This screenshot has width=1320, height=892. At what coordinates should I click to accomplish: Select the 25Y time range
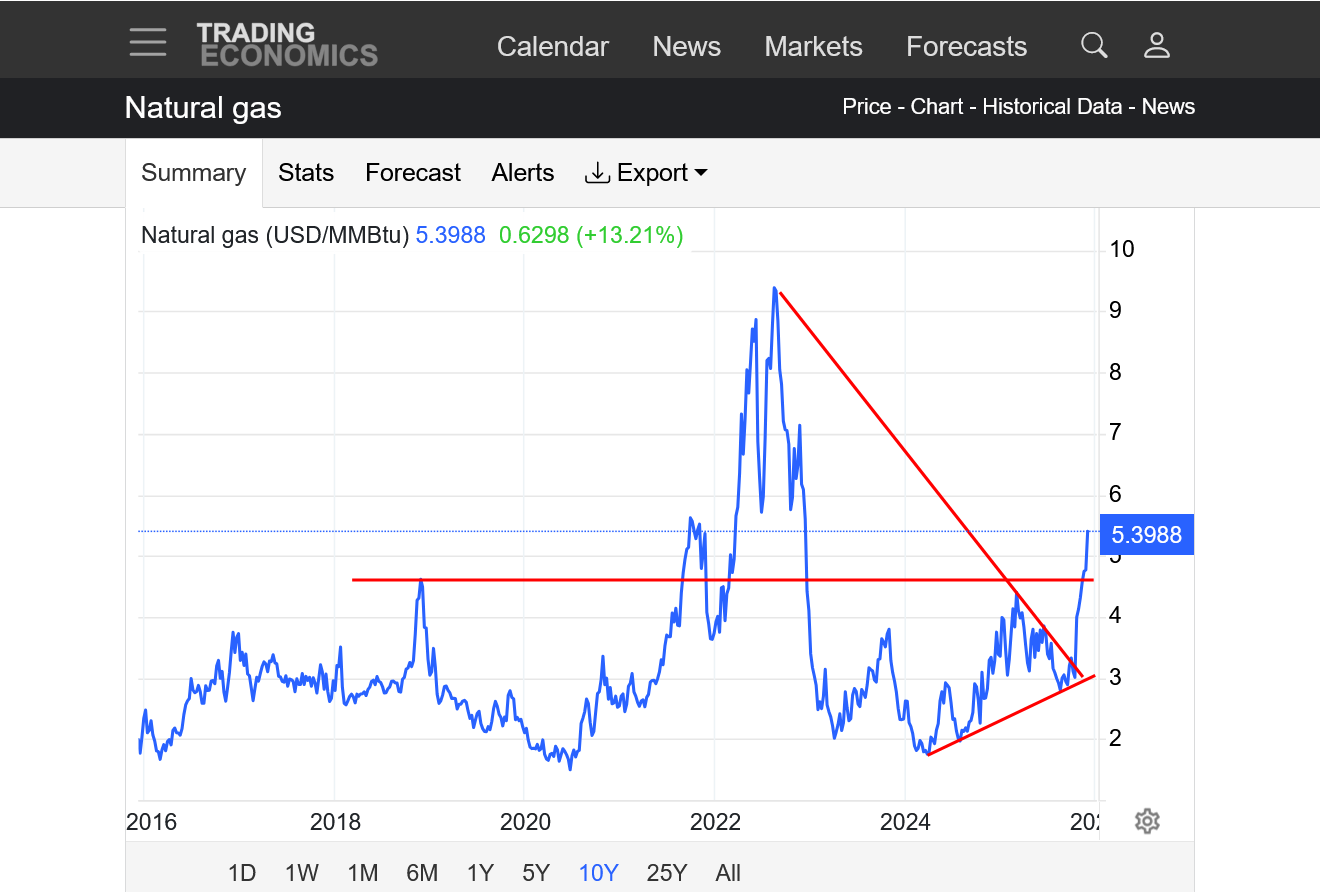click(667, 873)
